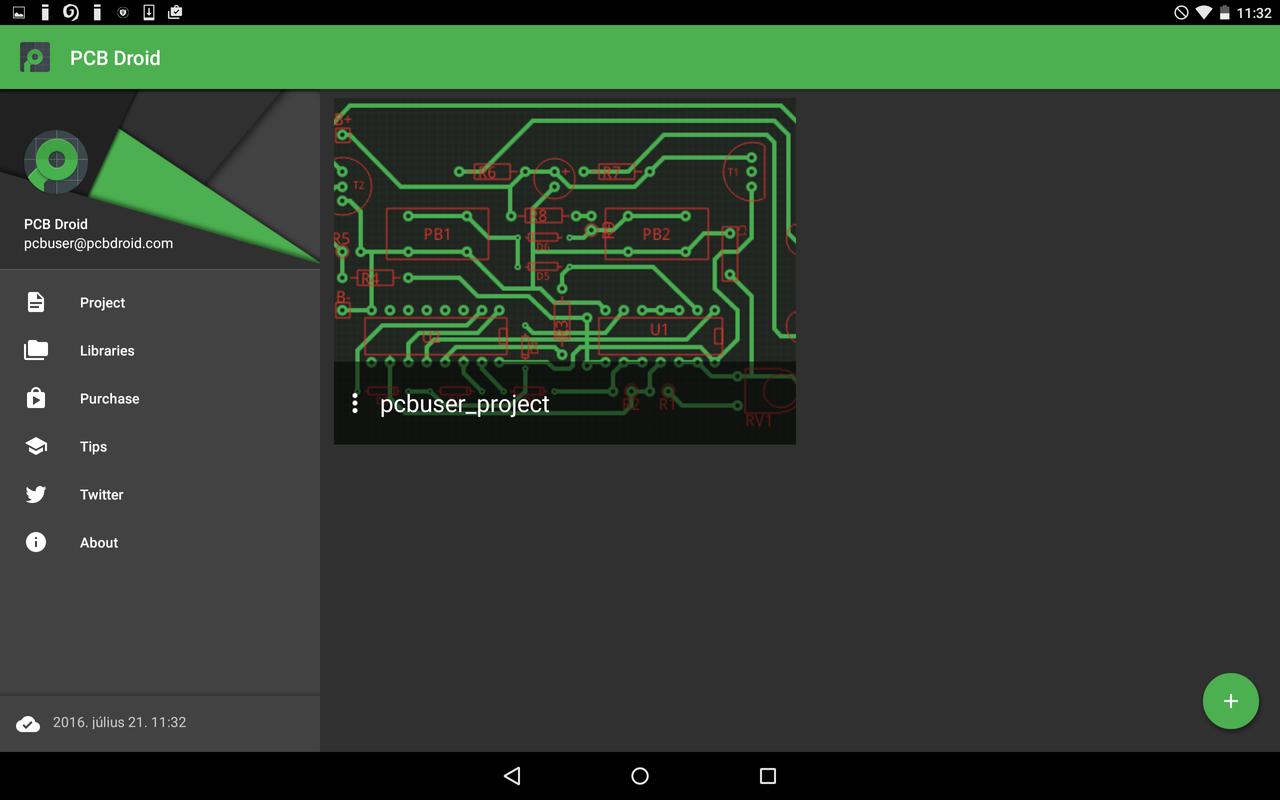Screen dimensions: 1280x800
Task: Tap the round user avatar in drawer
Action: tap(56, 161)
